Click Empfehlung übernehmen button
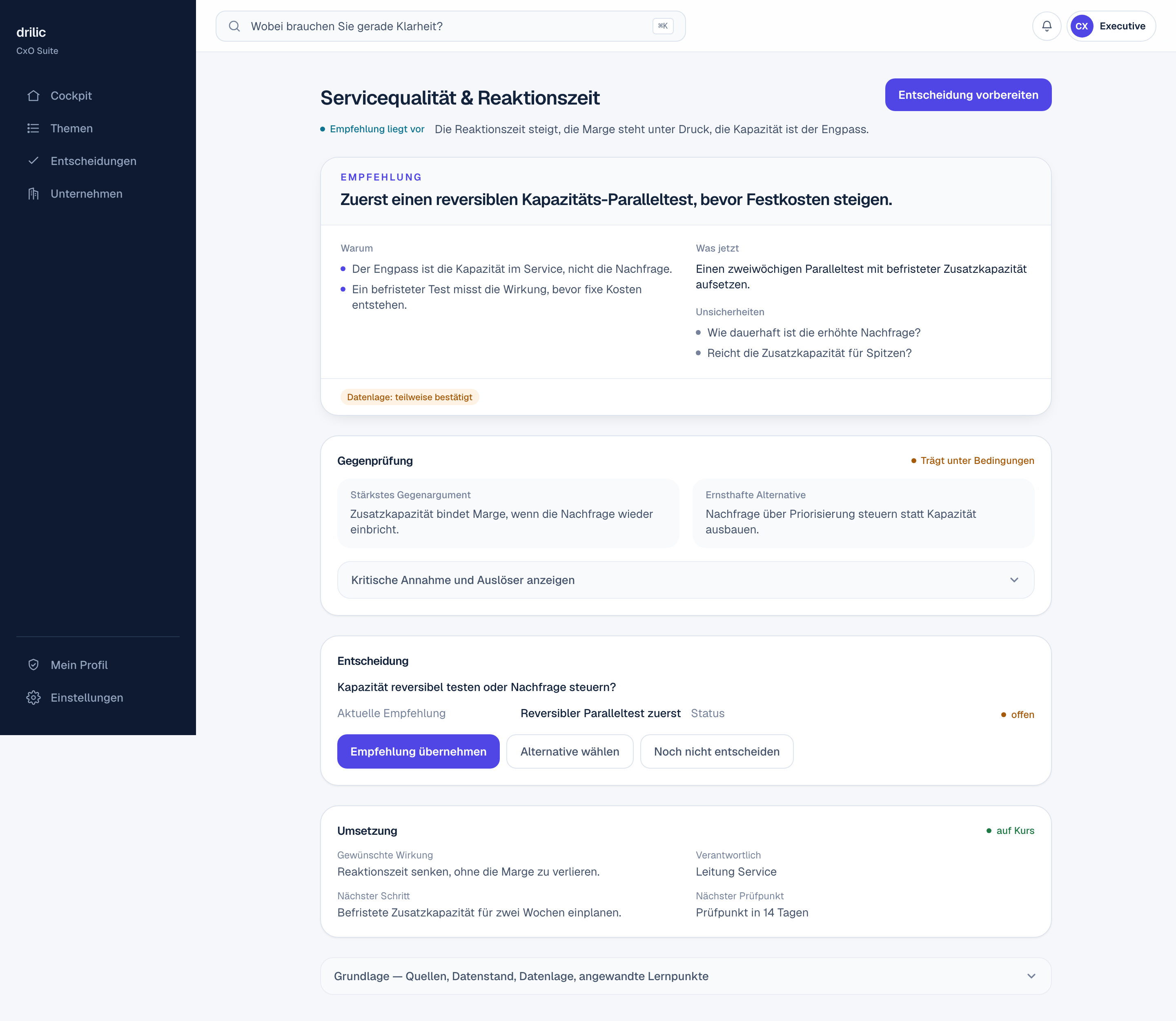The image size is (1176, 1021). coord(418,751)
